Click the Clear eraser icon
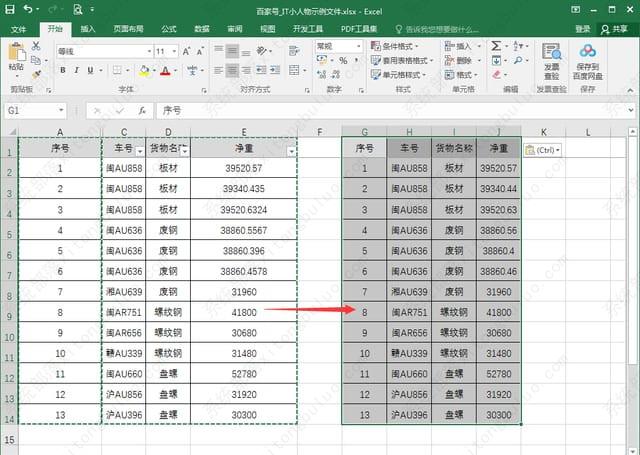 pyautogui.click(x=496, y=75)
